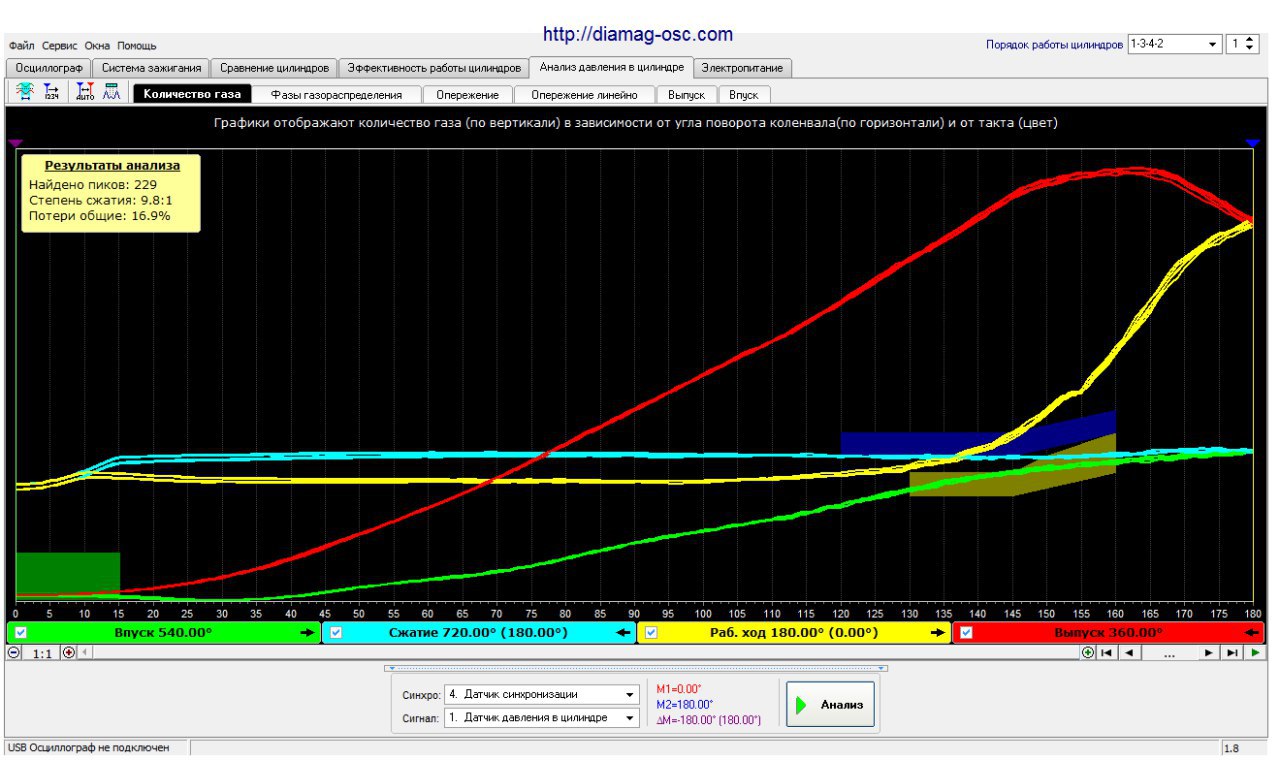Open the Синхро sensor dropdown
Image resolution: width=1280 pixels, height=760 pixels.
click(629, 694)
